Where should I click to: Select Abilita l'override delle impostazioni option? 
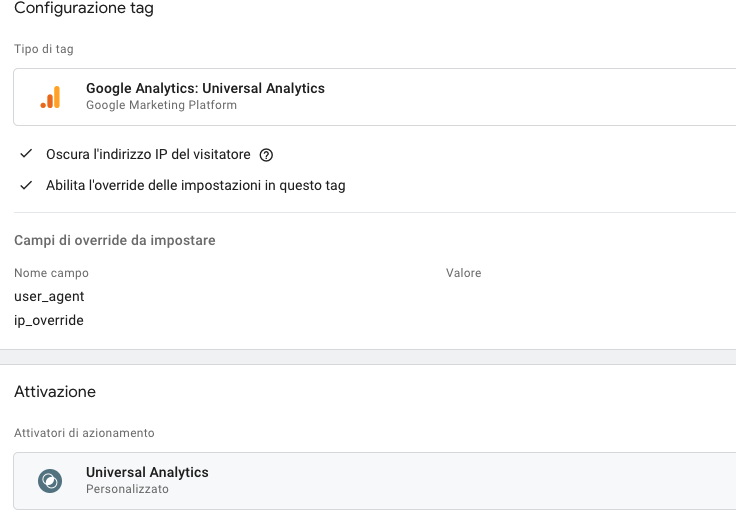(x=195, y=185)
